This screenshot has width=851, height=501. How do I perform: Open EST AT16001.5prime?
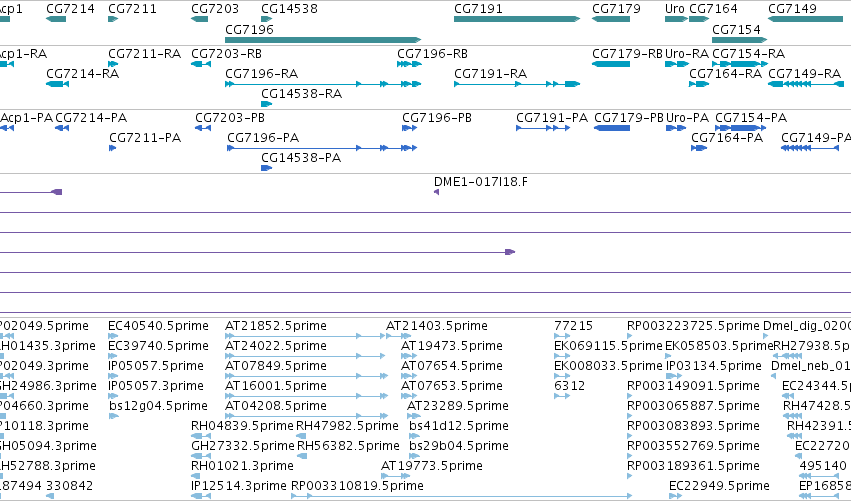276,386
